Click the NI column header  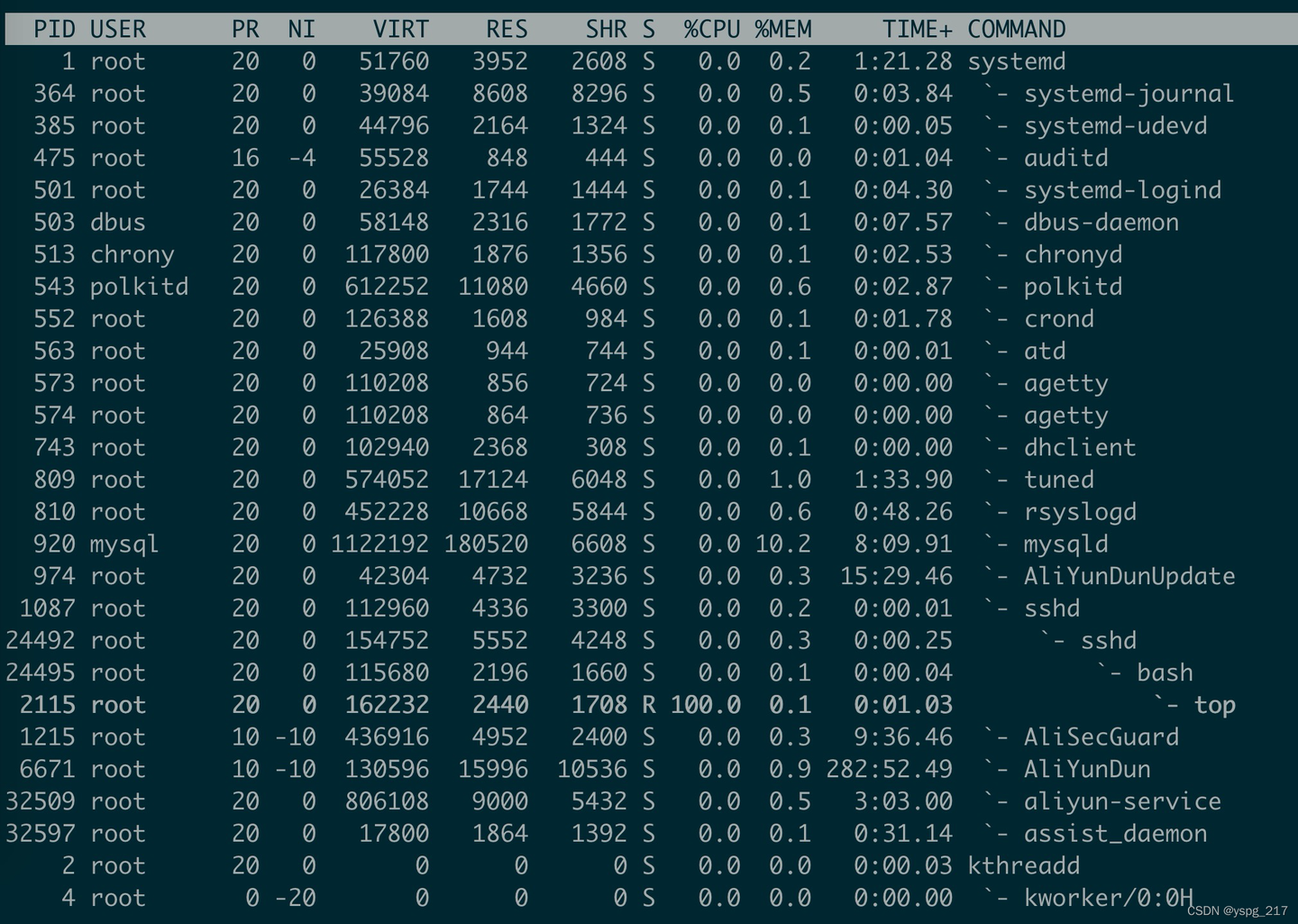[x=301, y=29]
